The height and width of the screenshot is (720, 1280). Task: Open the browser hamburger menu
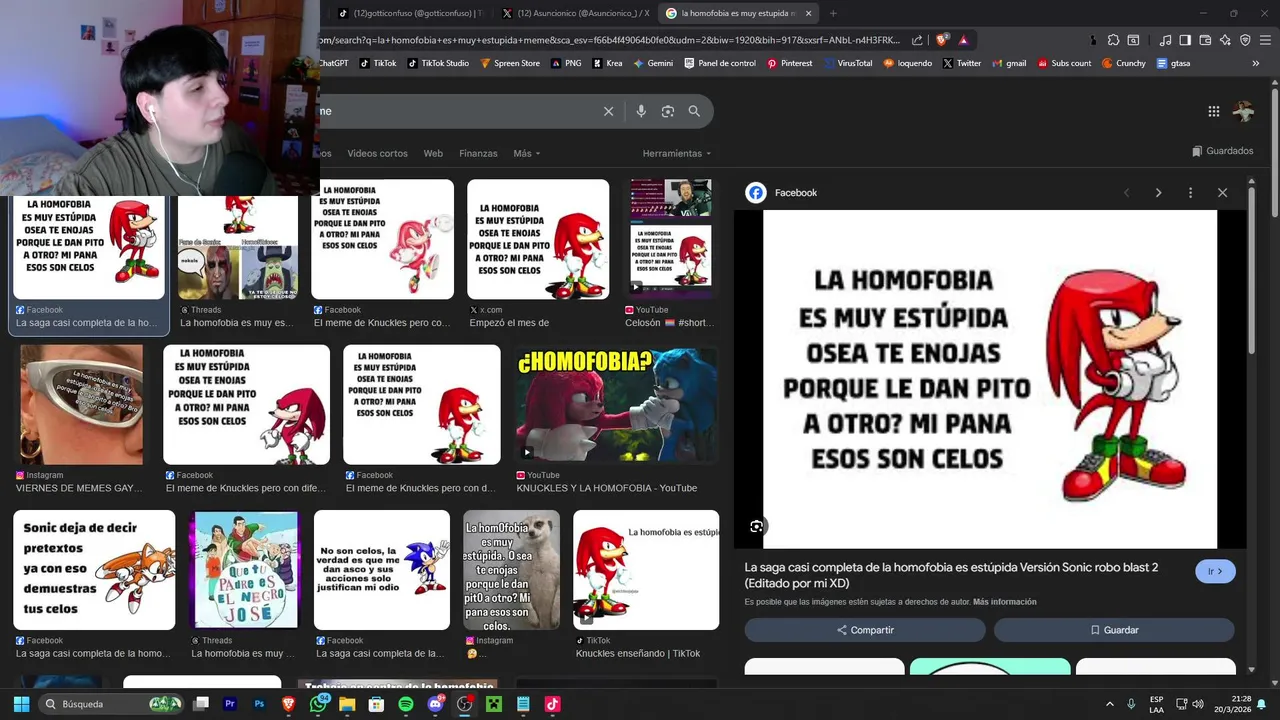click(x=1265, y=40)
